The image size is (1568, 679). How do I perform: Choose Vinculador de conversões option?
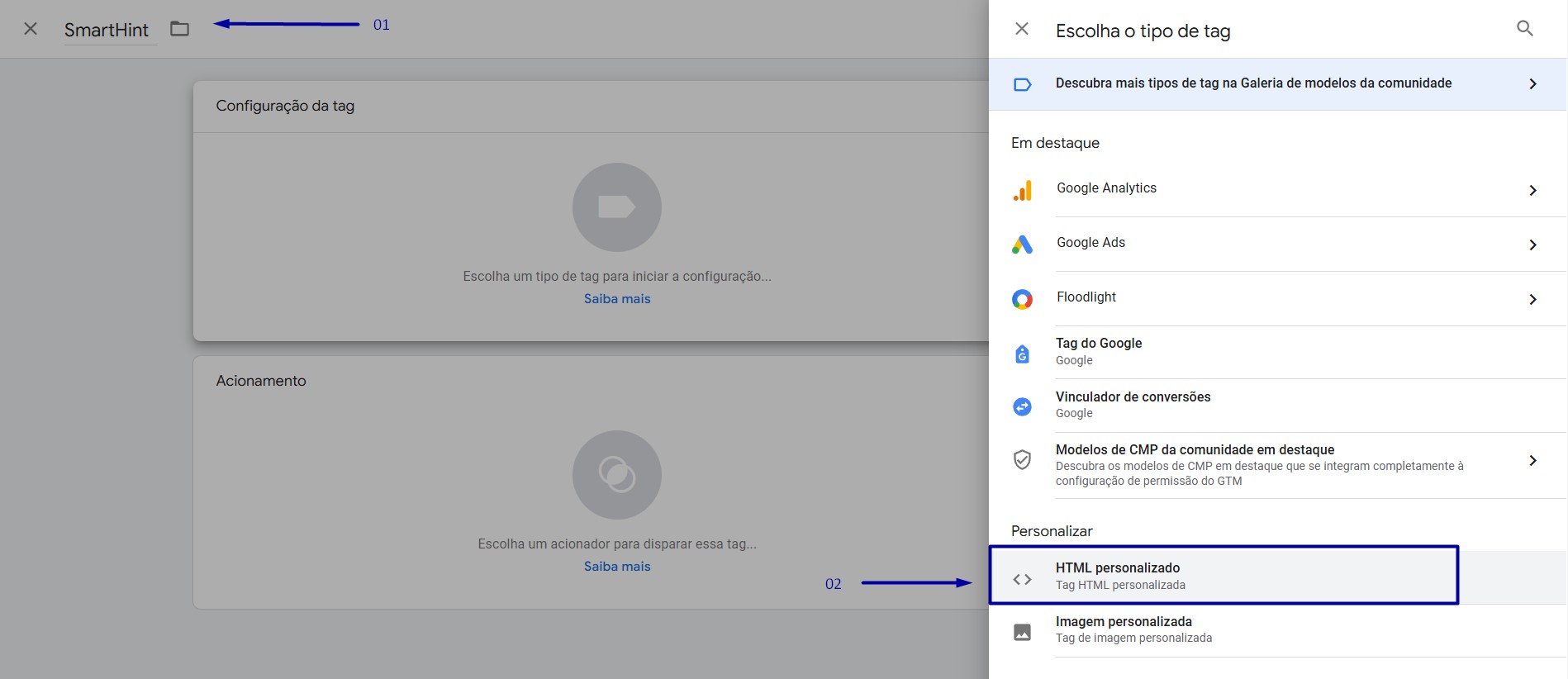click(x=1278, y=405)
